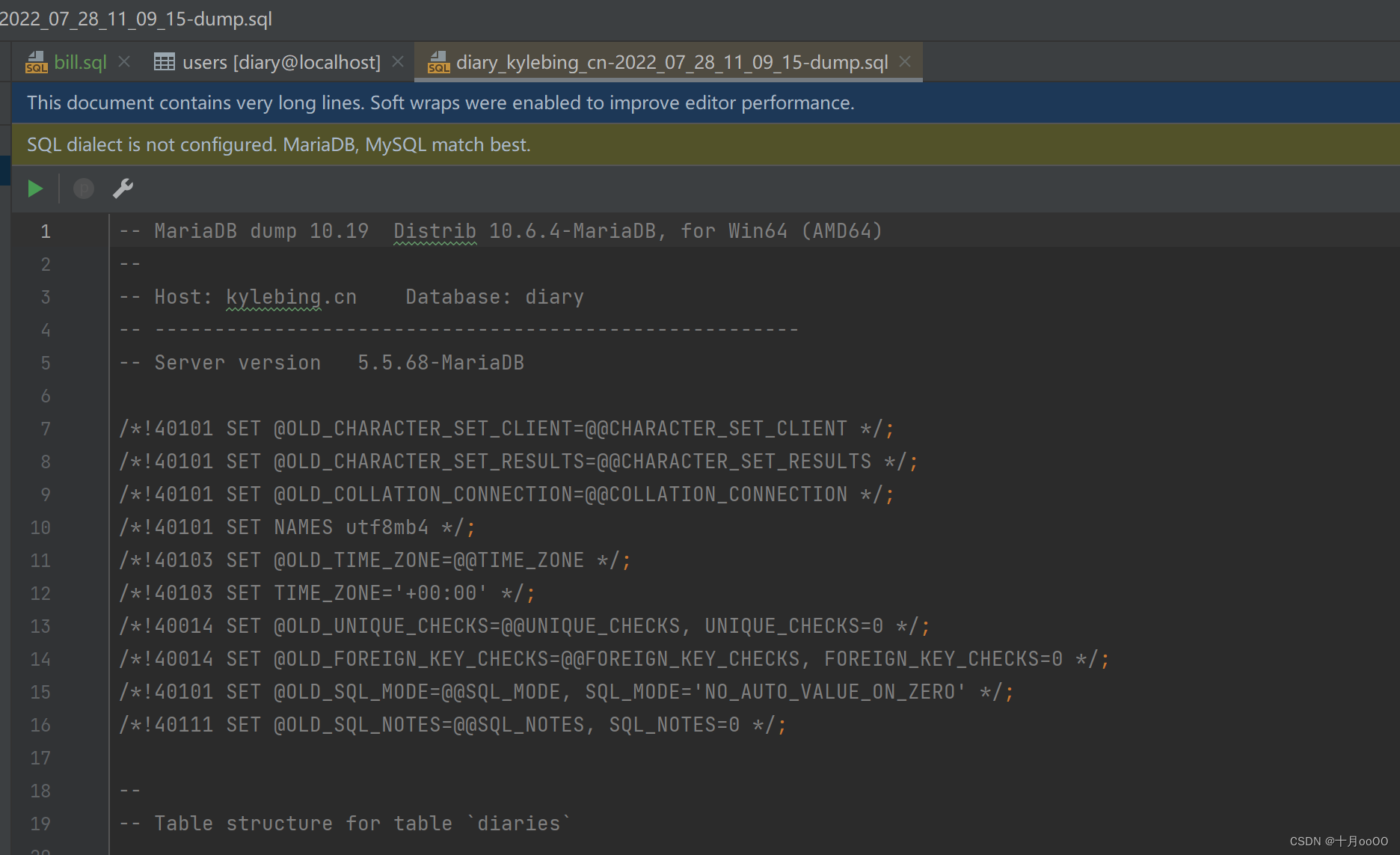Click '@OLD_FOREIGN_KEY_CHECKS' on line 14
Viewport: 1400px width, 855px height.
pos(411,659)
